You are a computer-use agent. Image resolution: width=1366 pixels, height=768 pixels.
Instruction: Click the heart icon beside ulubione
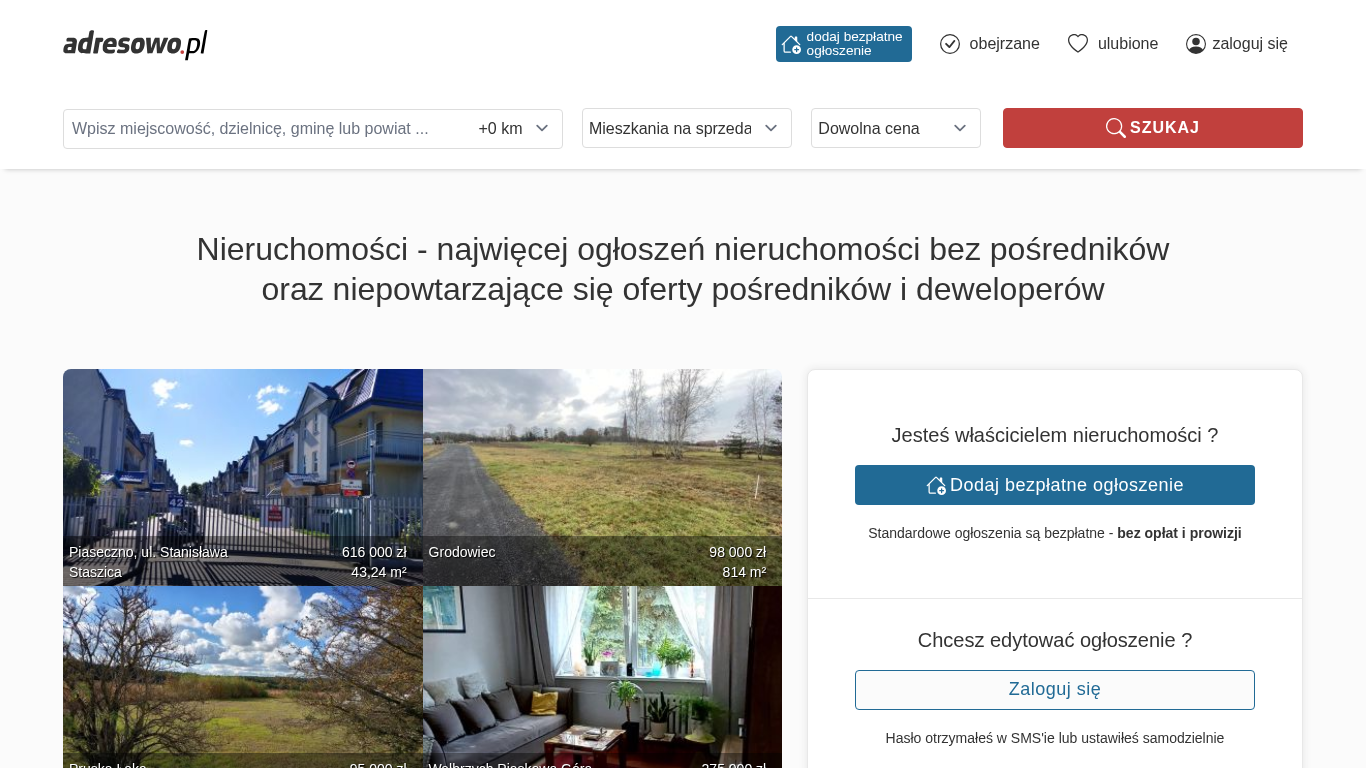pos(1078,44)
